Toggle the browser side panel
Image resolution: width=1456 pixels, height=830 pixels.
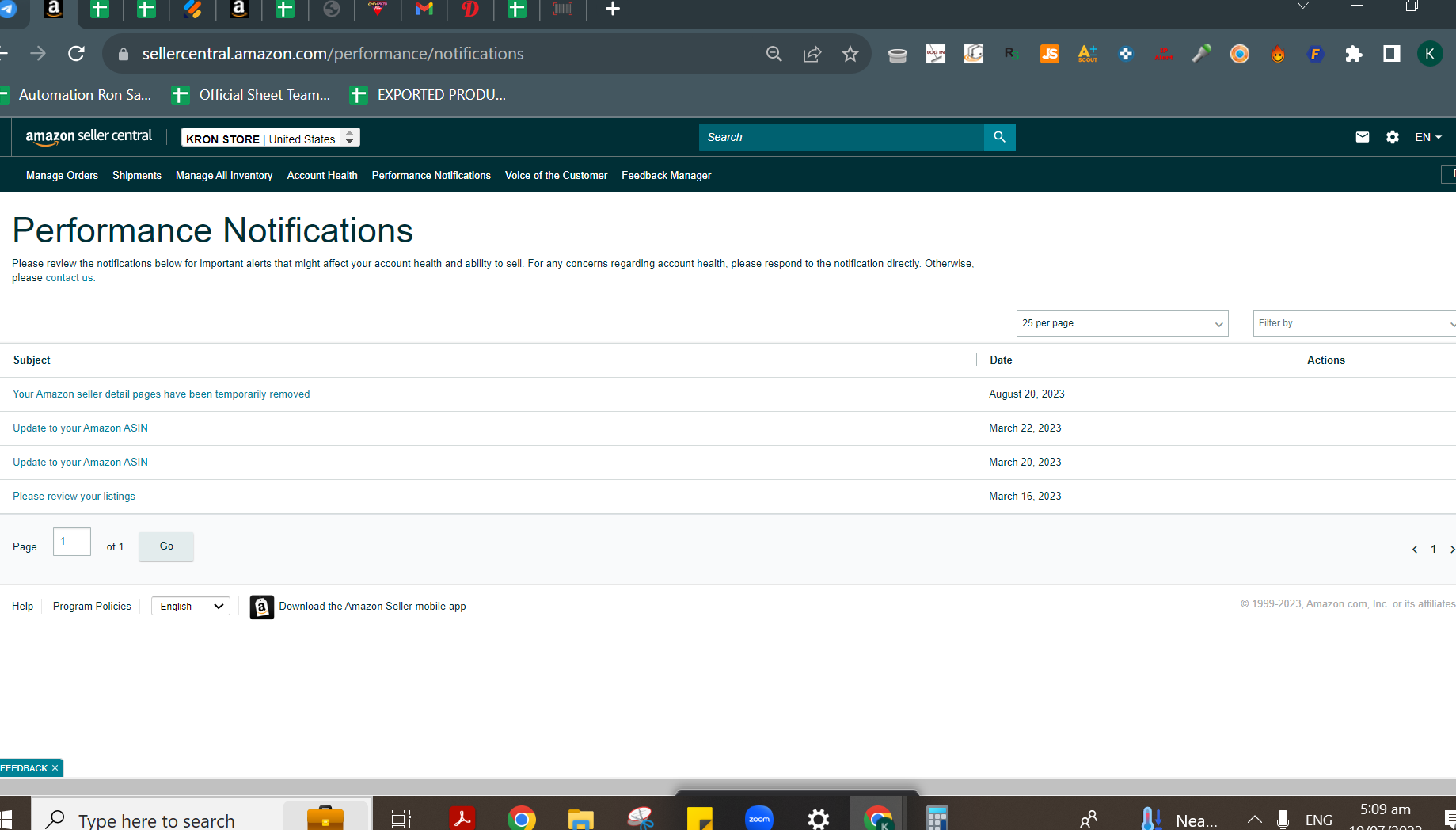pos(1392,54)
